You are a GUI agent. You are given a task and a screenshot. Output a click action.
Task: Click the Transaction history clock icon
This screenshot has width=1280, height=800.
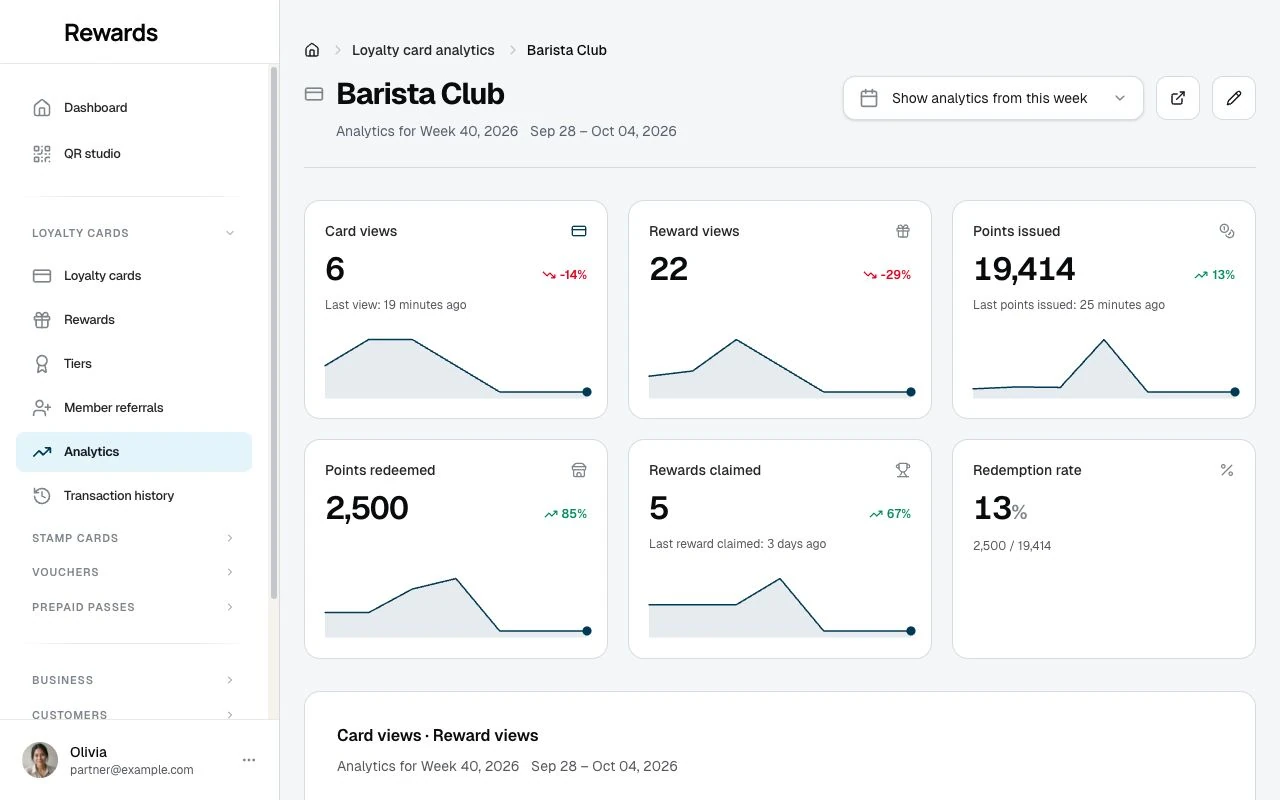coord(42,496)
